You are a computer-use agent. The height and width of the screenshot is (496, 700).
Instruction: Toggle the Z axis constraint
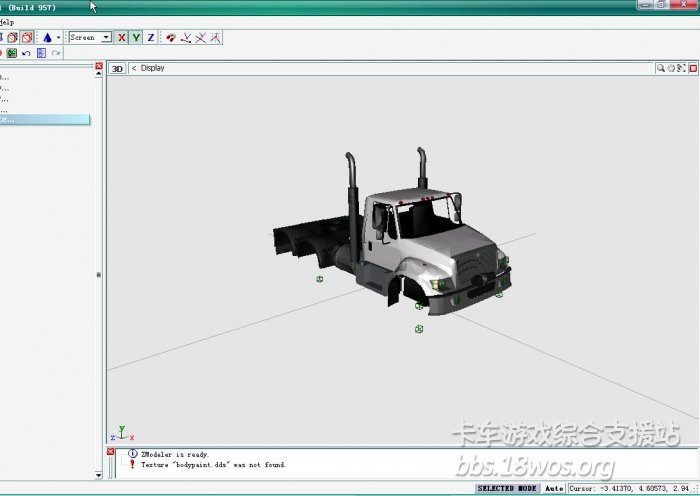click(x=151, y=37)
